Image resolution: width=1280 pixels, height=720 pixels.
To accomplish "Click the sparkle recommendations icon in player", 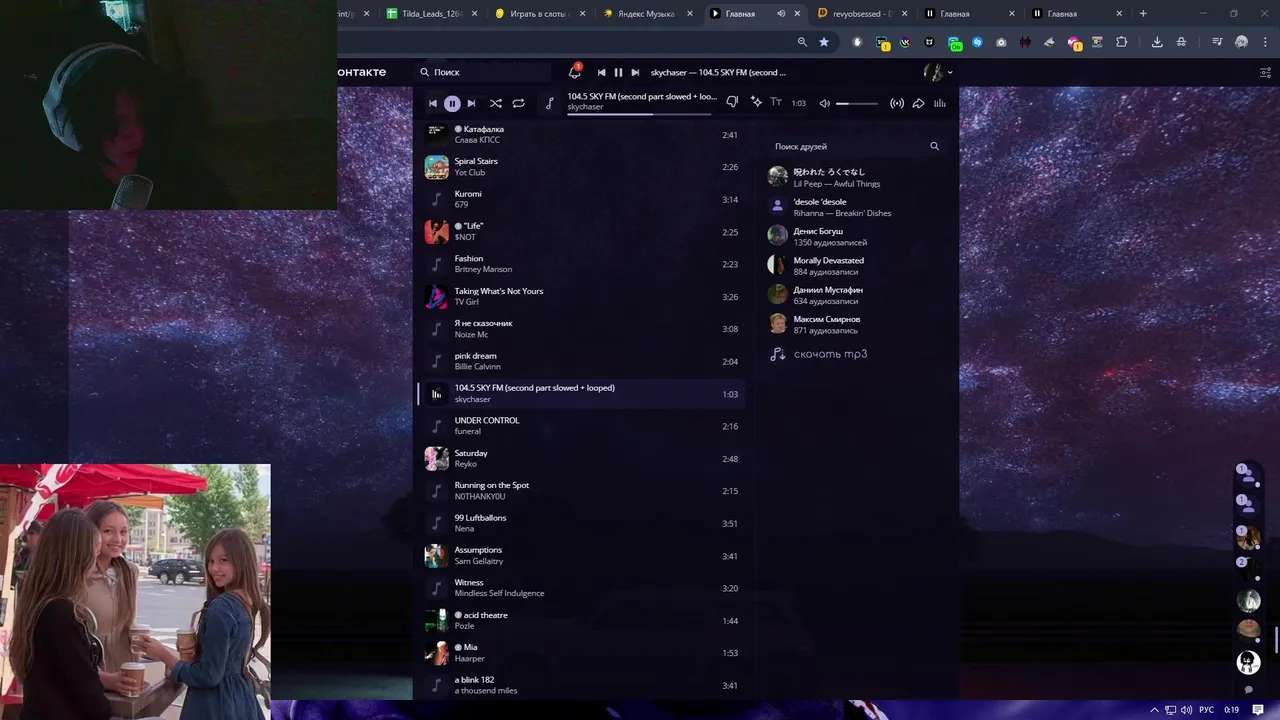I will coord(756,102).
